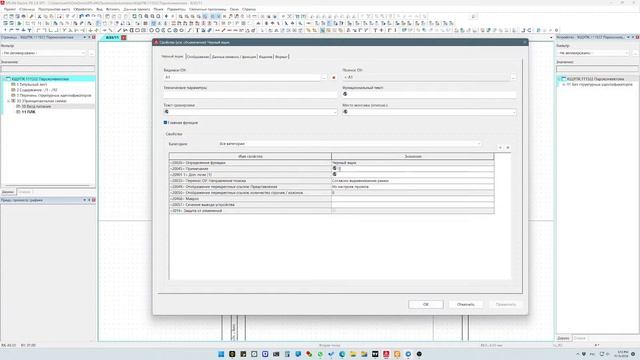Click the Значение input field in the left panel
Screen dimensions: 640x360
tap(48, 69)
